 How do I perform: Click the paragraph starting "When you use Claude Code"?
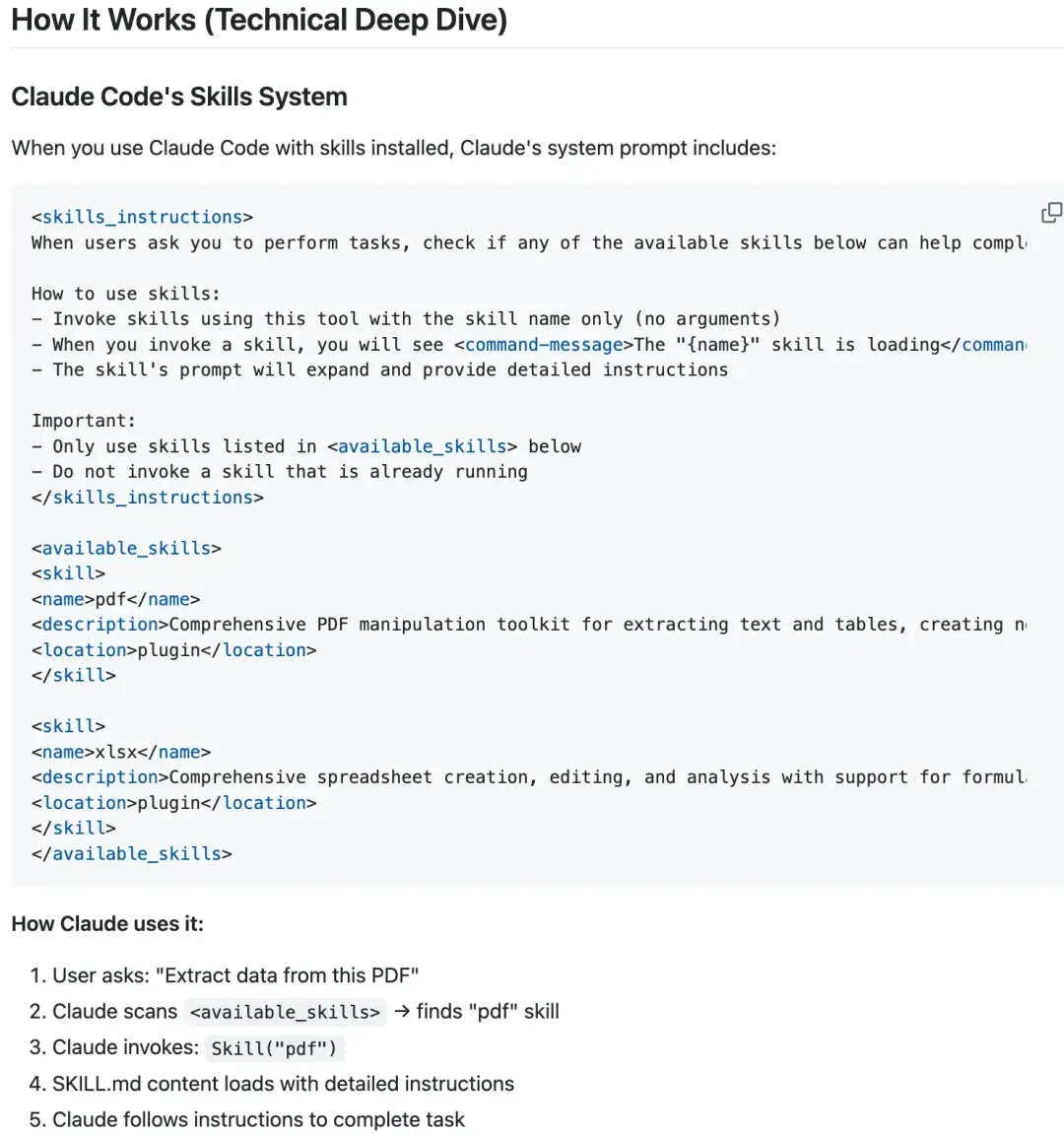(394, 148)
